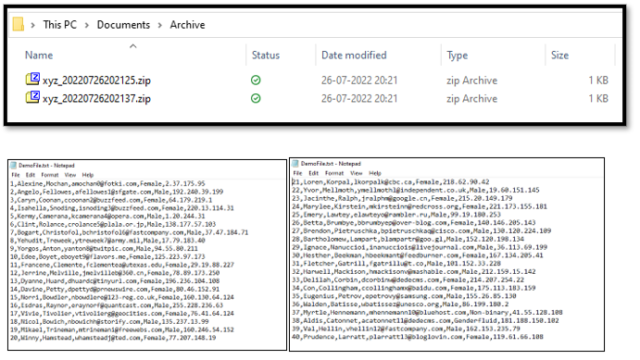Click 1 KB size of xyz_20220726202137.zip
Viewport: 640px width, 360px height.
[598, 99]
